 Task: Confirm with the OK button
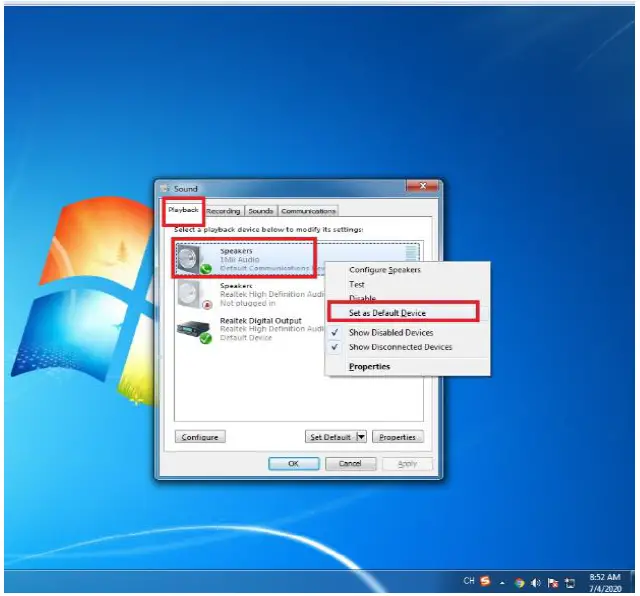pos(293,464)
